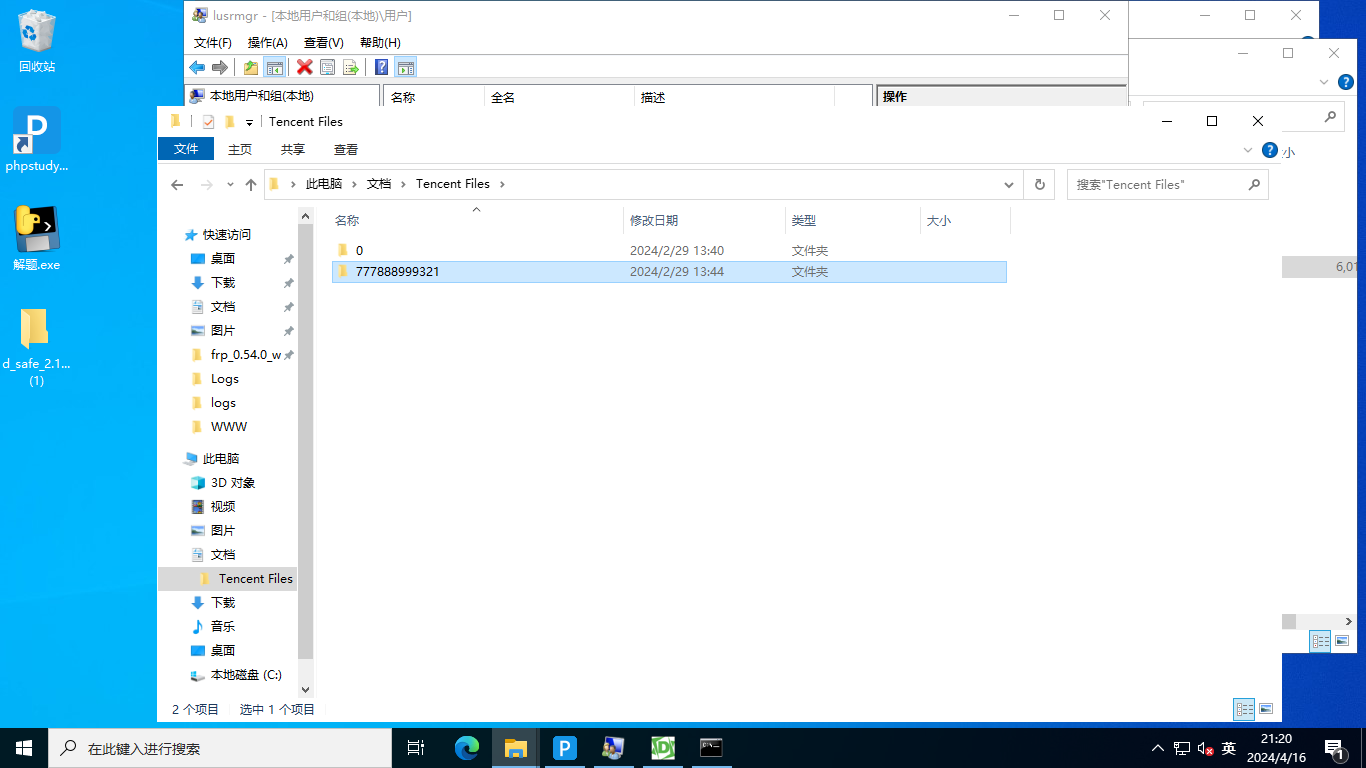Click phpstudy icon on the taskbar

click(x=565, y=747)
